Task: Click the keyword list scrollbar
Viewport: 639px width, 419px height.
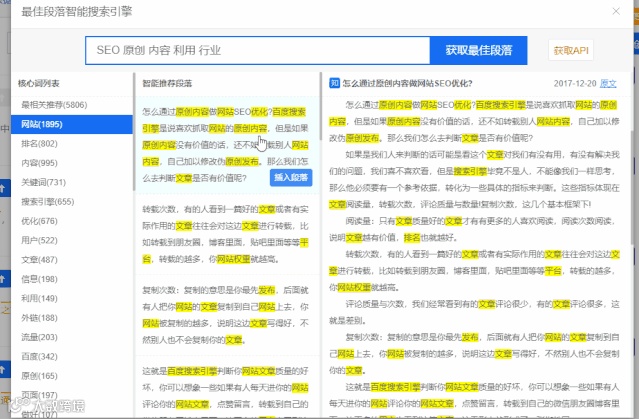Action: 134,132
